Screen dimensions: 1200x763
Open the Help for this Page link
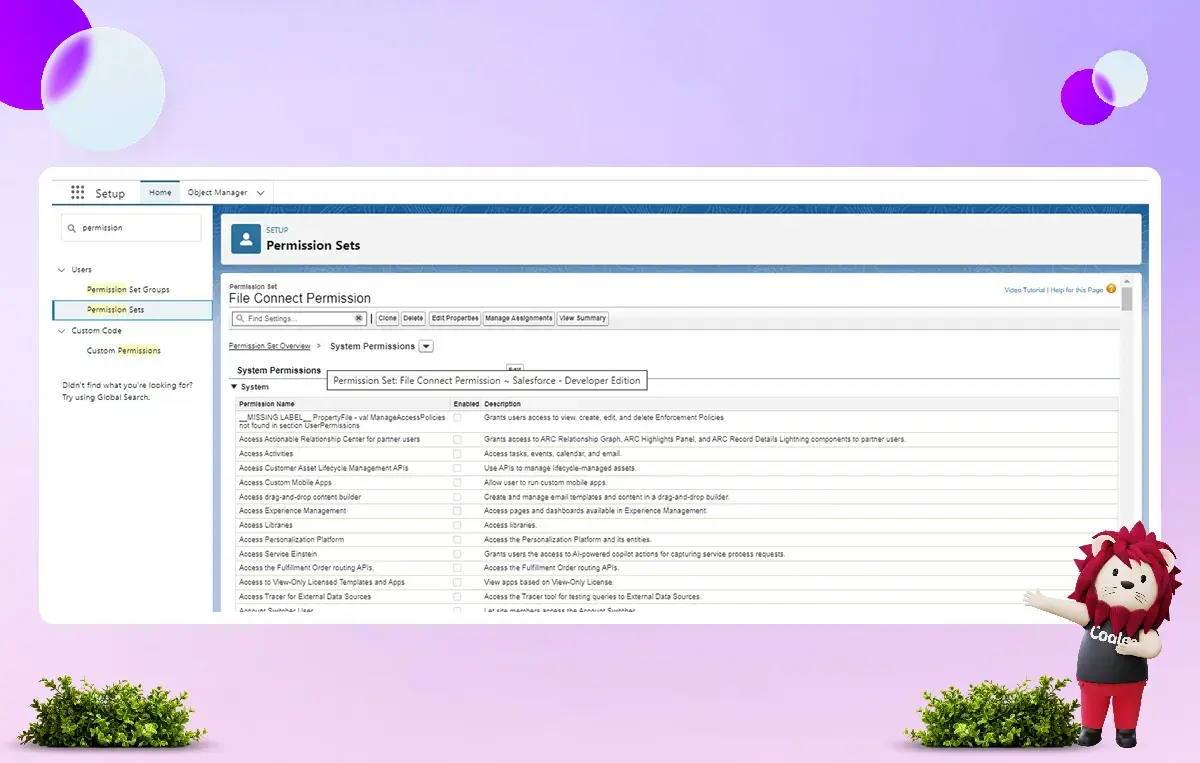1076,290
